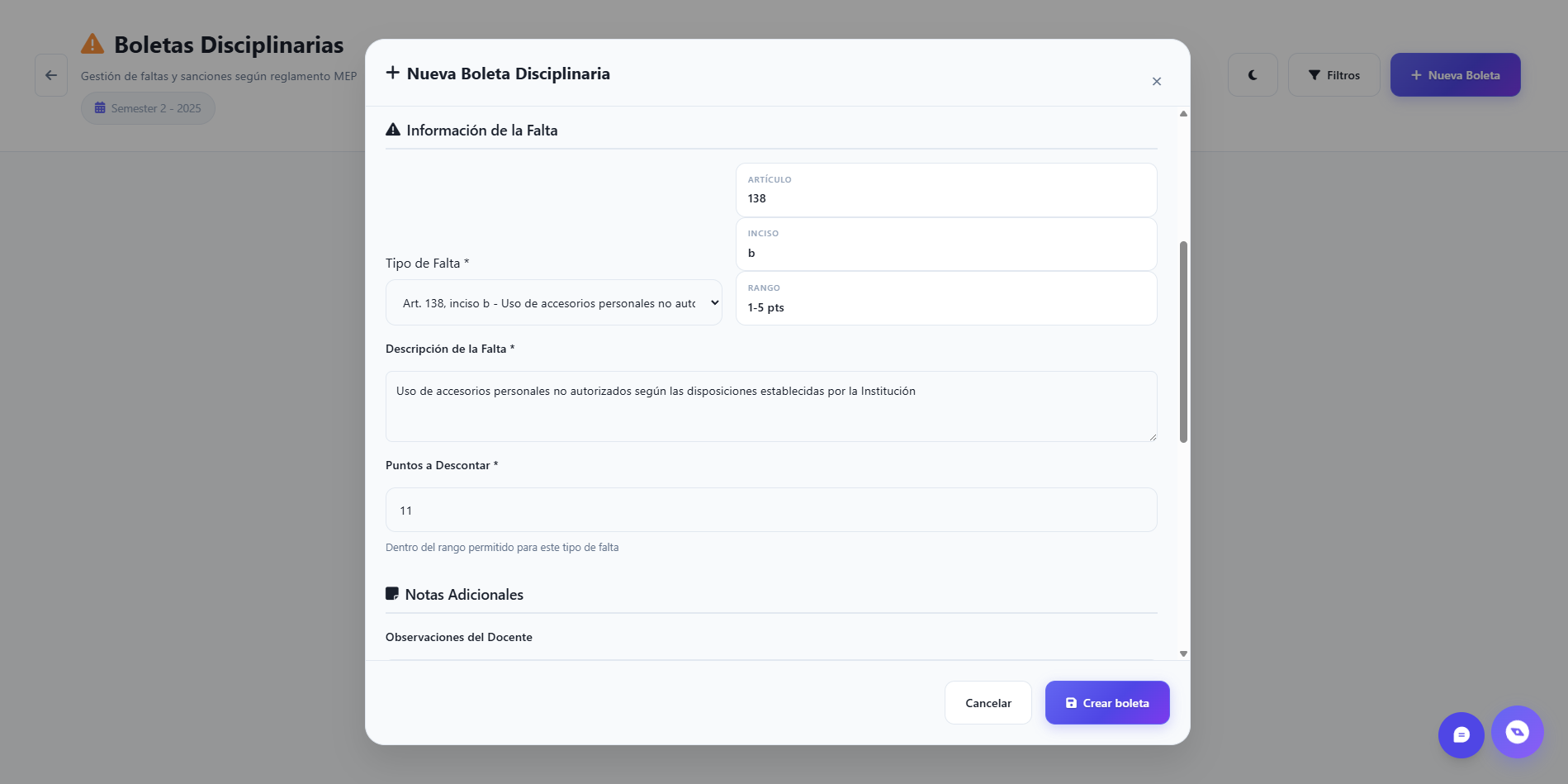Open the chat bubble floating icon
This screenshot has height=784, width=1568.
pyautogui.click(x=1461, y=734)
